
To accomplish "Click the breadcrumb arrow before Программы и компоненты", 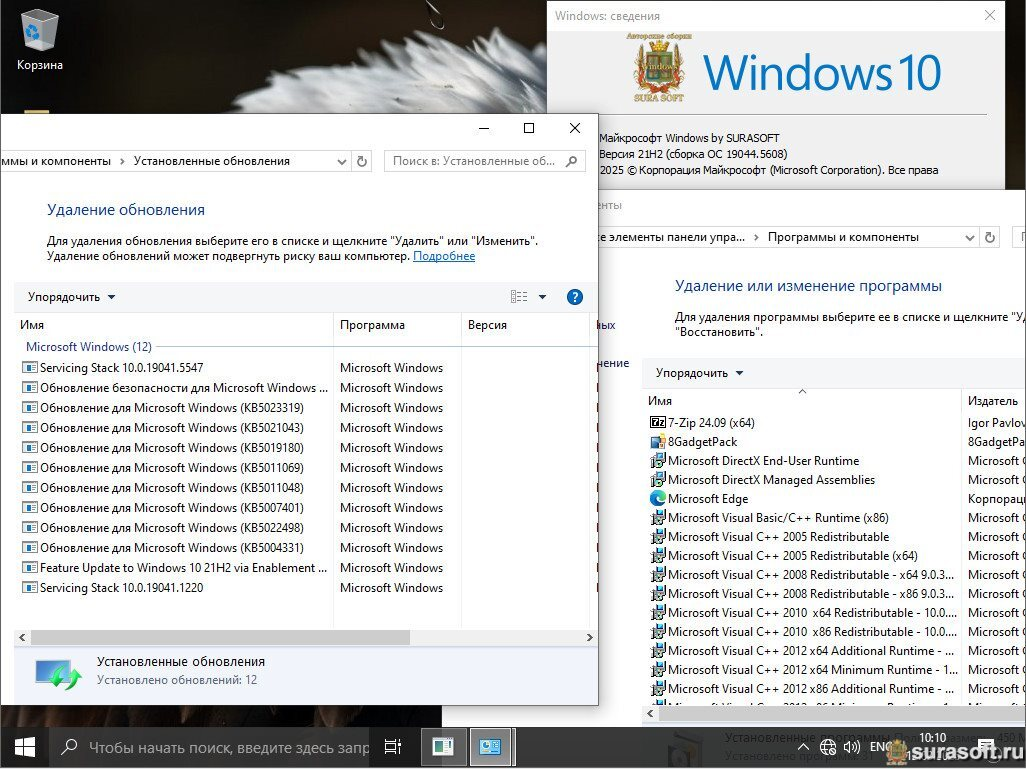I will (756, 238).
